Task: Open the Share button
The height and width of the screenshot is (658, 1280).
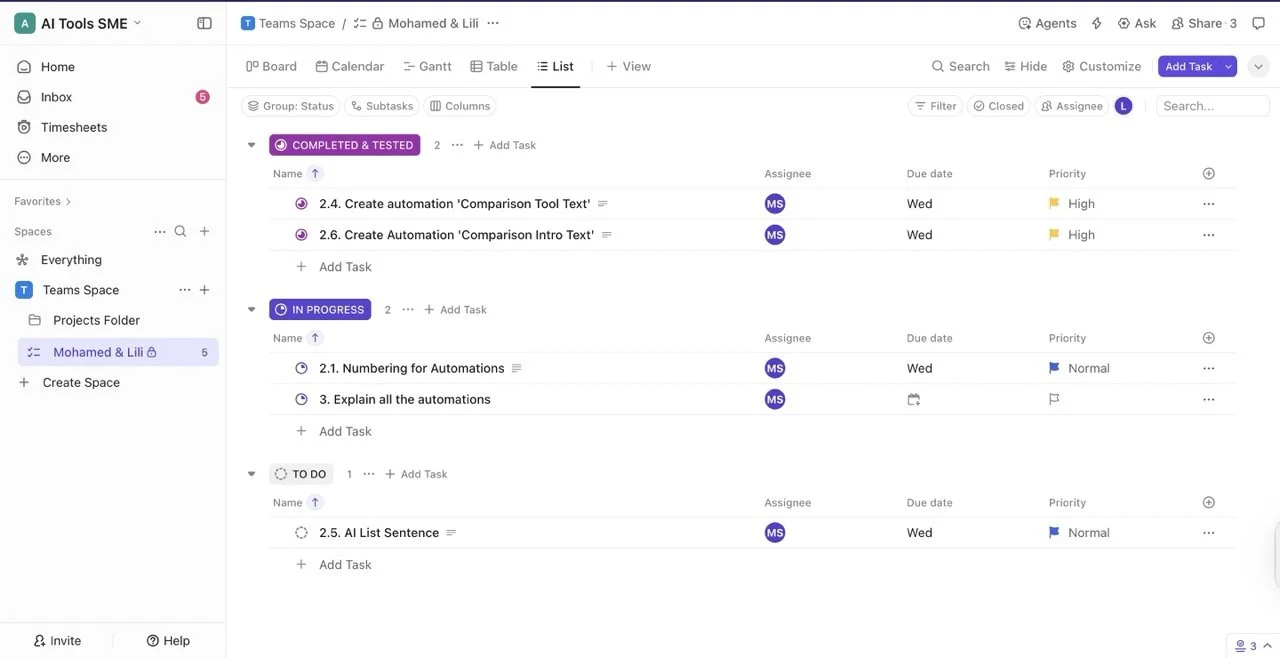Action: [1205, 23]
